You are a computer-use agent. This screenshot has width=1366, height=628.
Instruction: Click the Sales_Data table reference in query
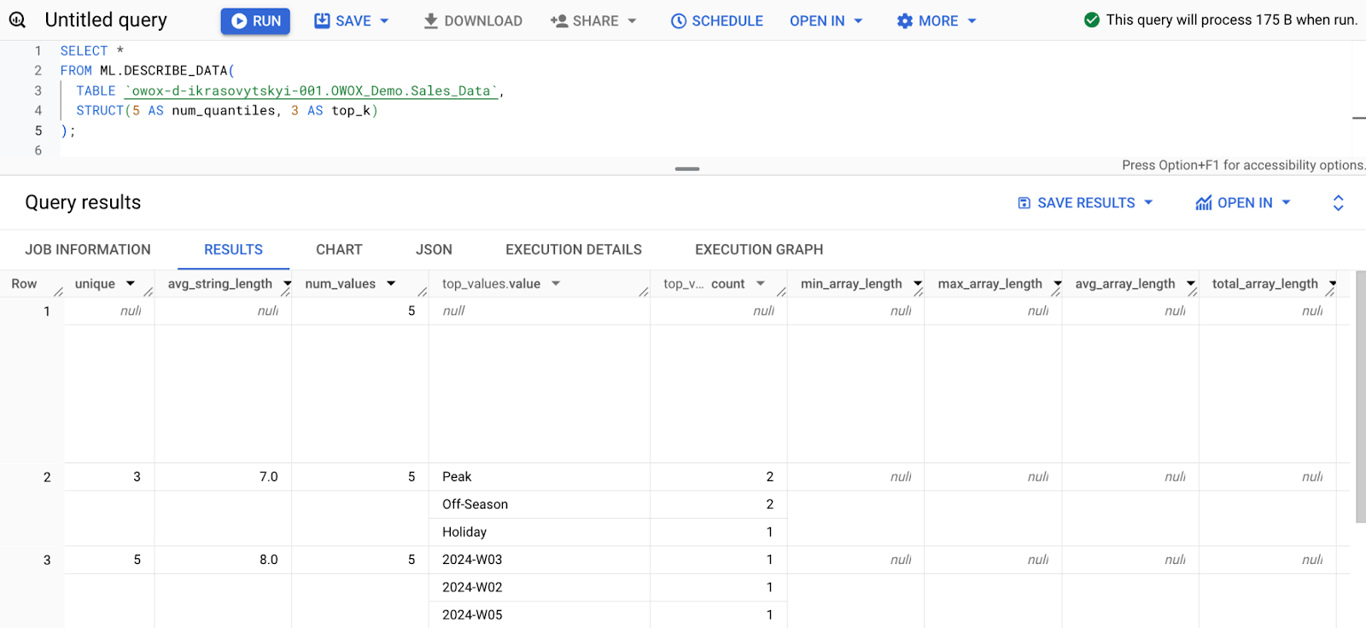click(x=311, y=91)
